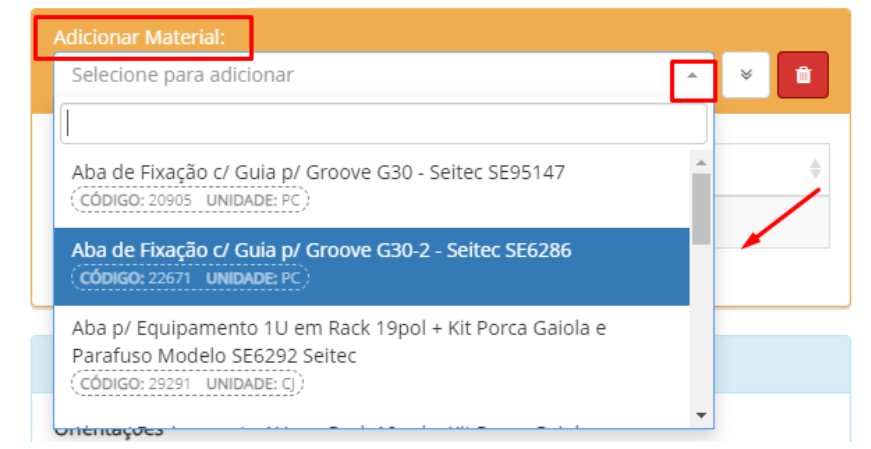Click the dropdown list scrollbar thumb
This screenshot has width=871, height=449.
[x=701, y=207]
